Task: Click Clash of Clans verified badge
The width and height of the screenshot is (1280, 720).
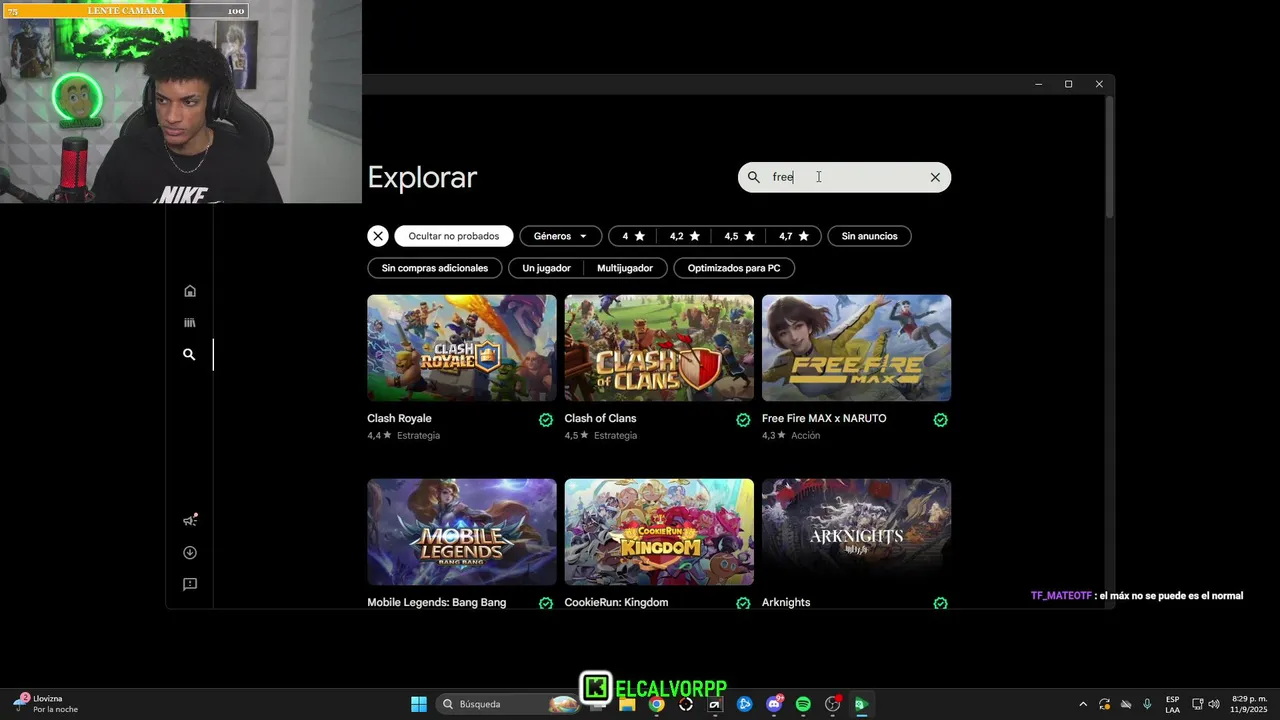Action: click(743, 420)
